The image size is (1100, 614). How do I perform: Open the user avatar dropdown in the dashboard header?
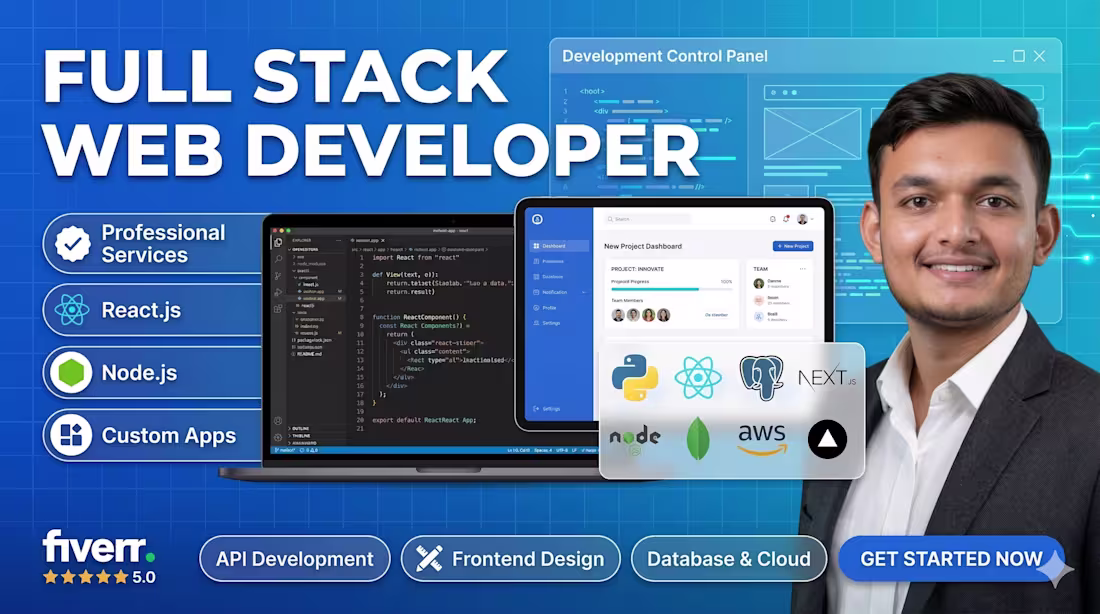(805, 219)
